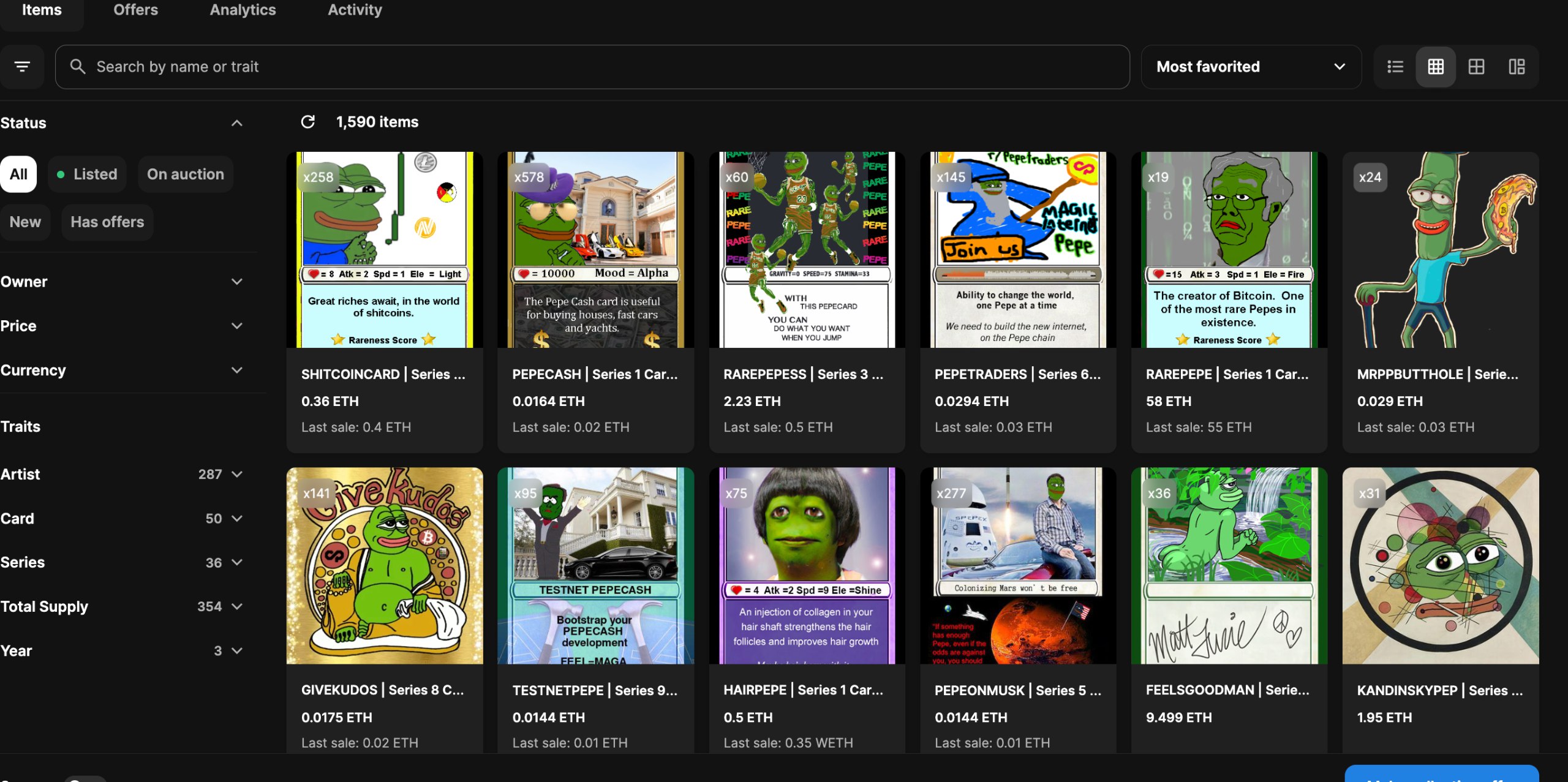Click the 58 ETH price
Image resolution: width=1568 pixels, height=782 pixels.
tap(1169, 401)
